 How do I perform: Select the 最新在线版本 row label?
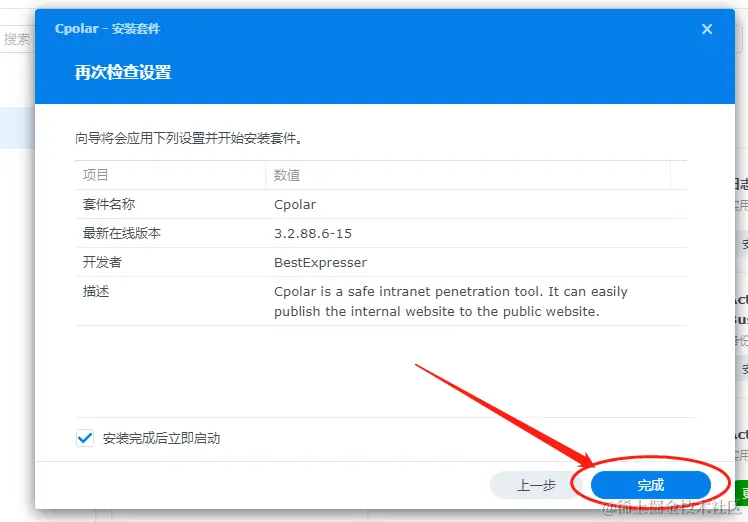click(122, 233)
